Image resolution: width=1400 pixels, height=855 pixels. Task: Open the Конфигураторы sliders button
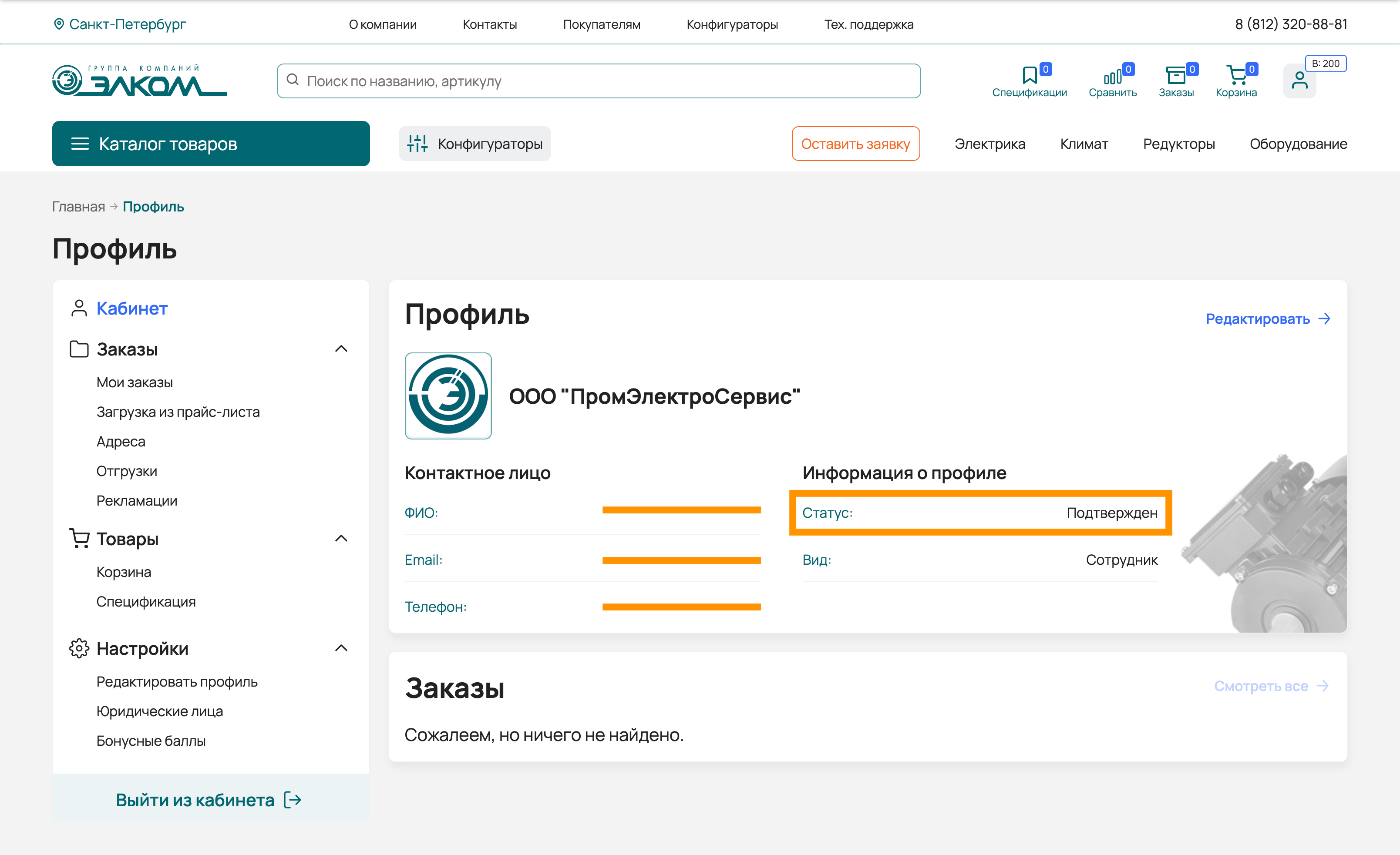point(475,144)
